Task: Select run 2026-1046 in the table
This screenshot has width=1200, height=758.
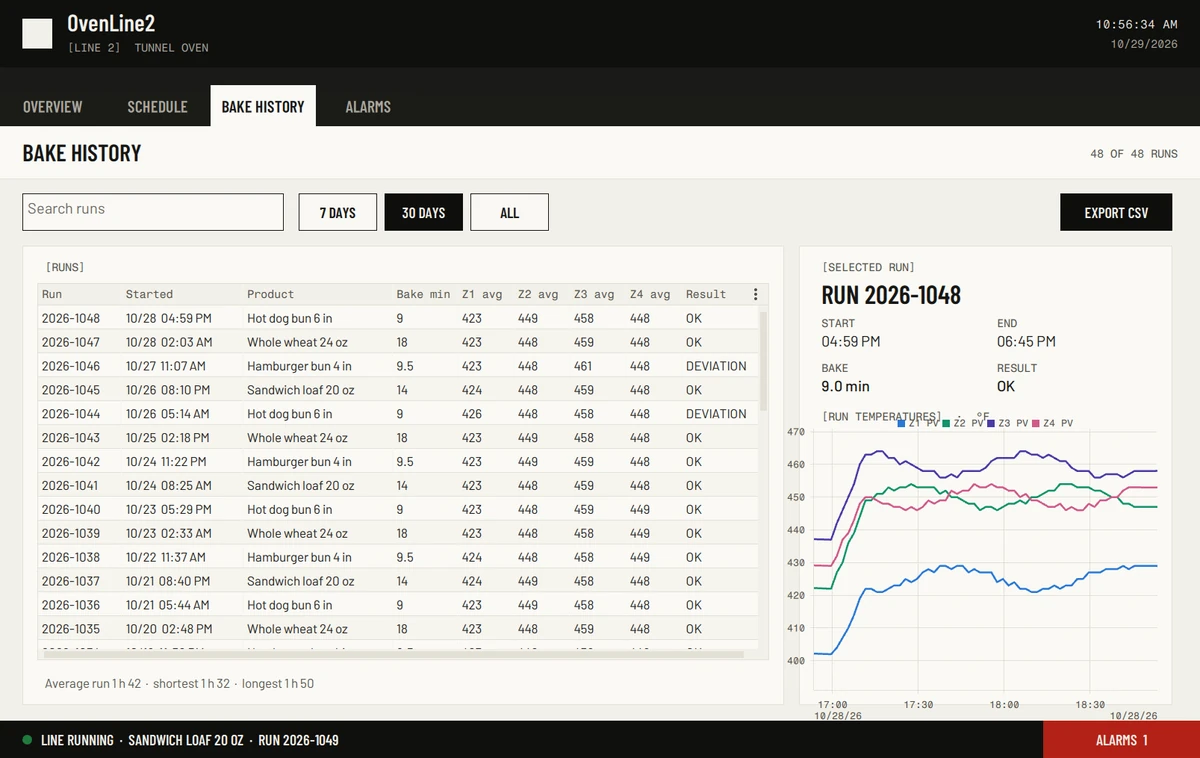Action: coord(399,366)
